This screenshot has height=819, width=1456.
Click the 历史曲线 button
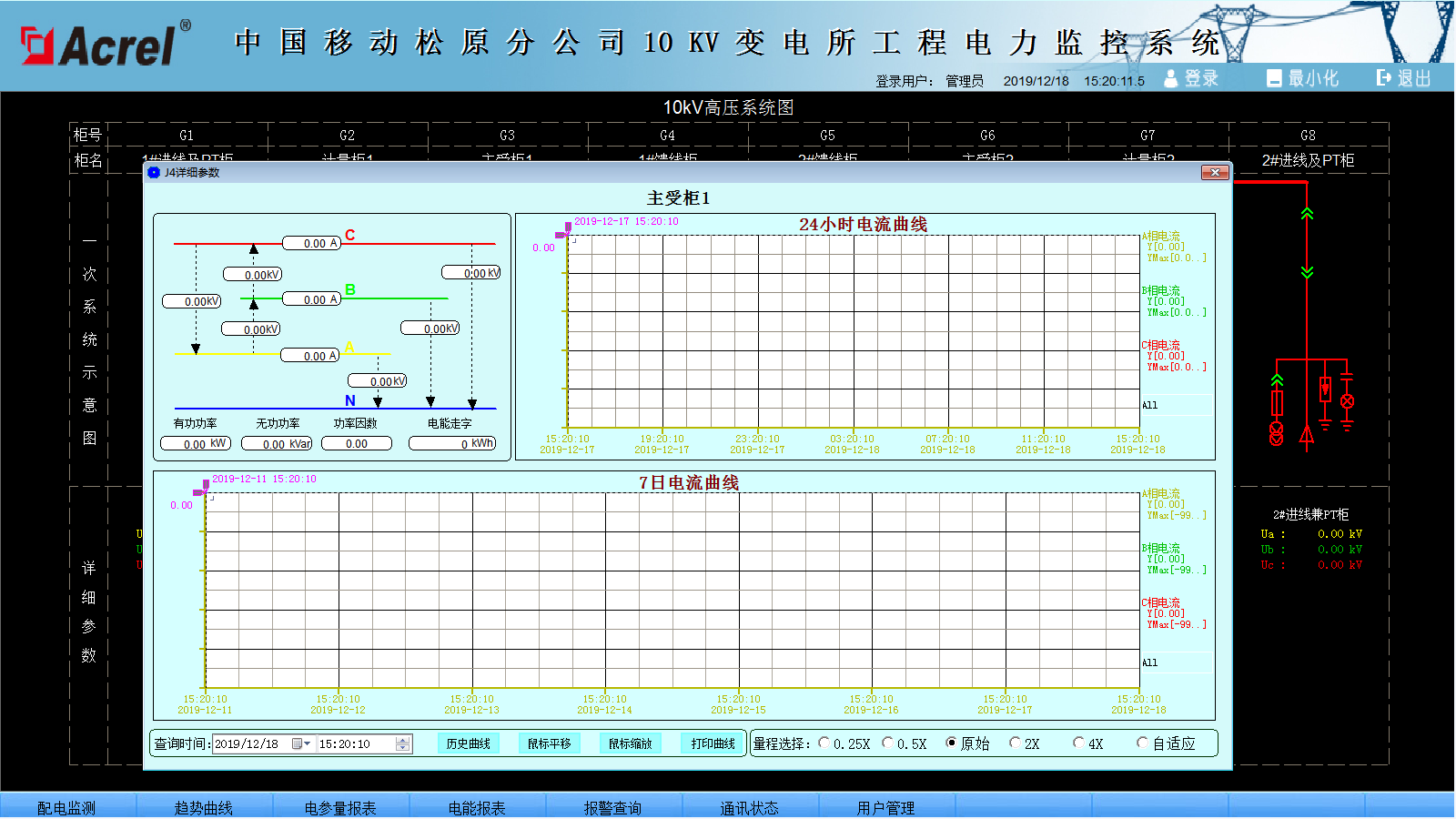coord(469,743)
